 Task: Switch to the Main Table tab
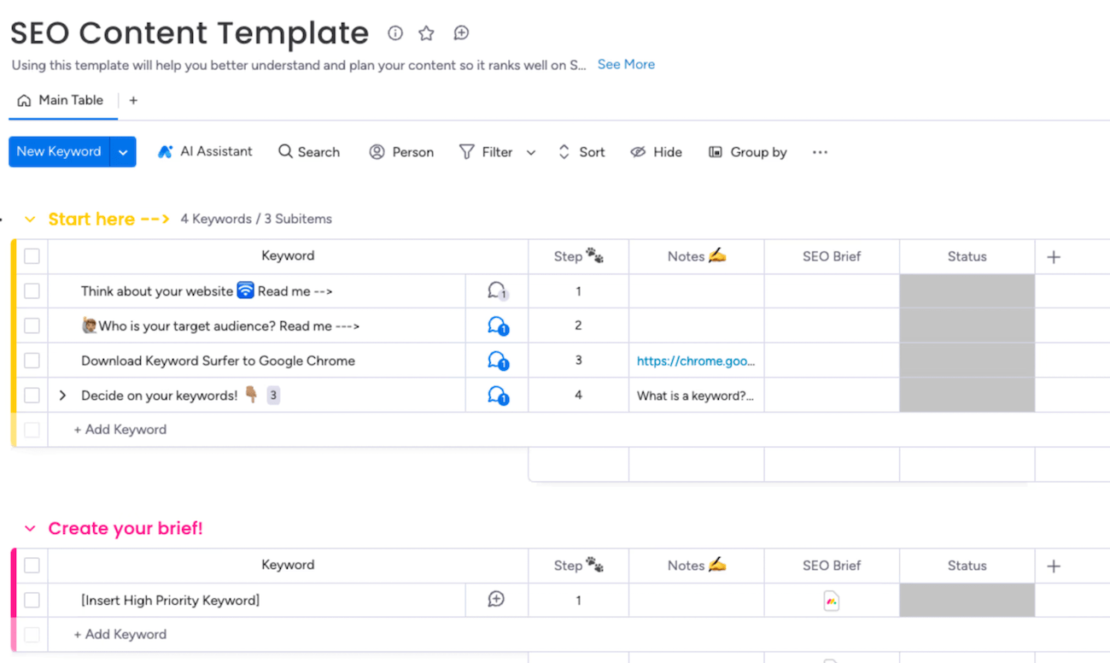click(61, 100)
